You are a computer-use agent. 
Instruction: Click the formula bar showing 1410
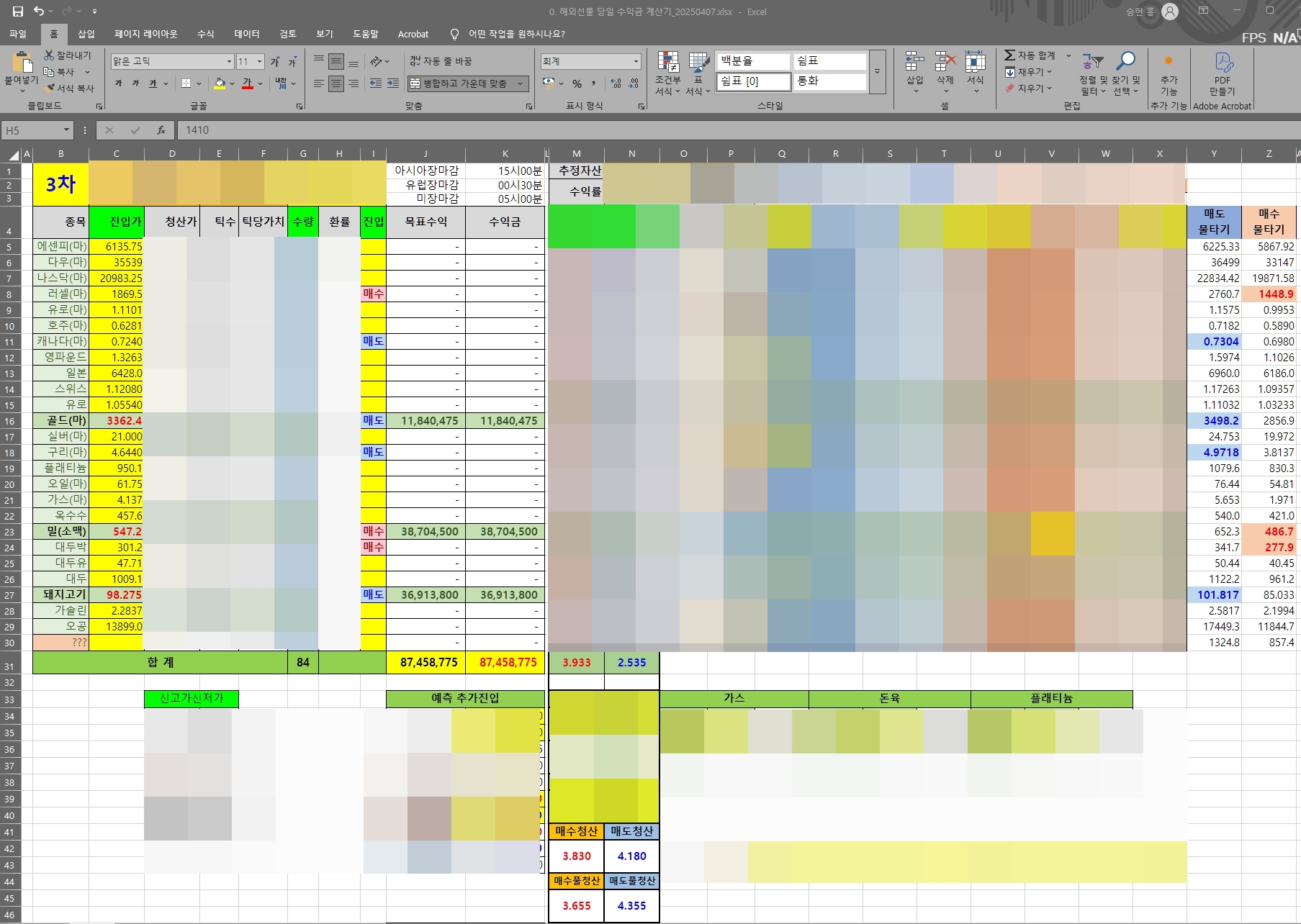click(x=738, y=130)
